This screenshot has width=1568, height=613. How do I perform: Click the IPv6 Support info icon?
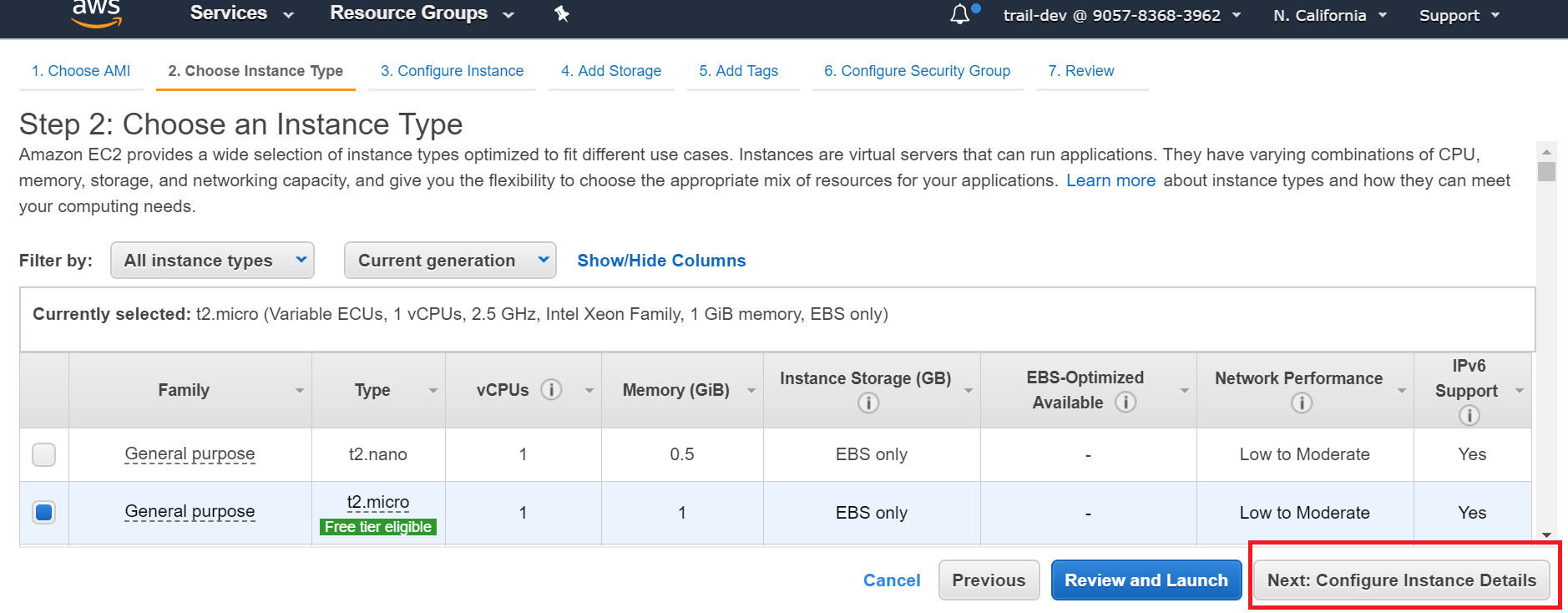(x=1469, y=415)
